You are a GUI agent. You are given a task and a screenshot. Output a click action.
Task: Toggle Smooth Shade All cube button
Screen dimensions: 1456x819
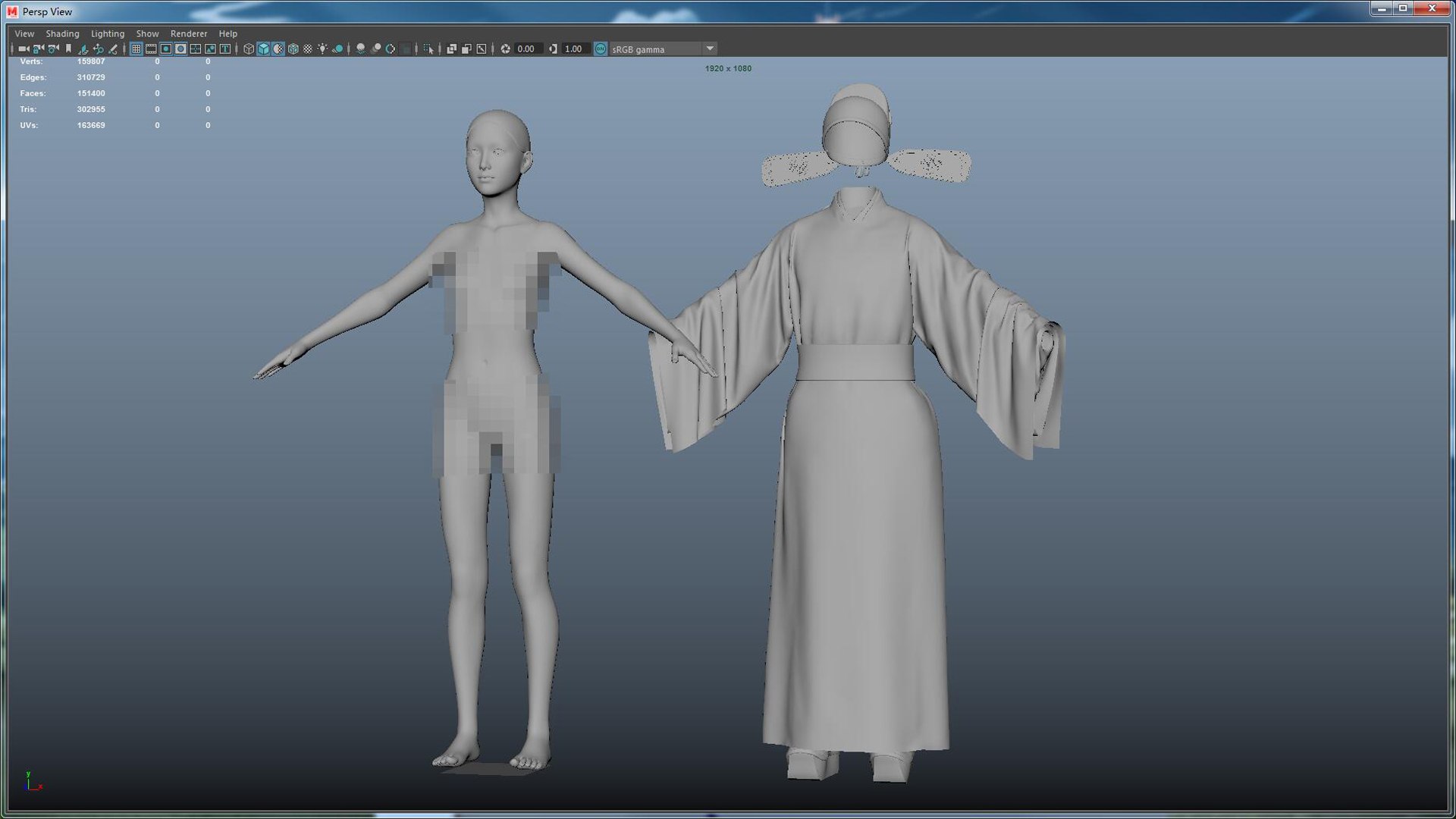pyautogui.click(x=263, y=49)
